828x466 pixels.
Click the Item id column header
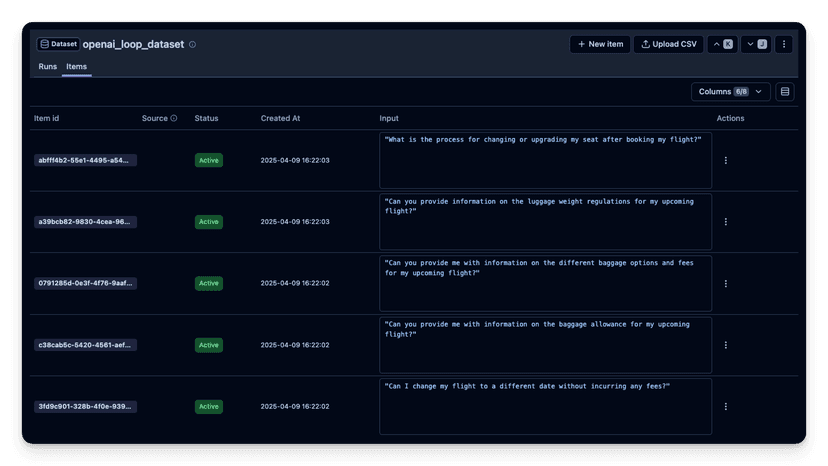click(x=46, y=118)
